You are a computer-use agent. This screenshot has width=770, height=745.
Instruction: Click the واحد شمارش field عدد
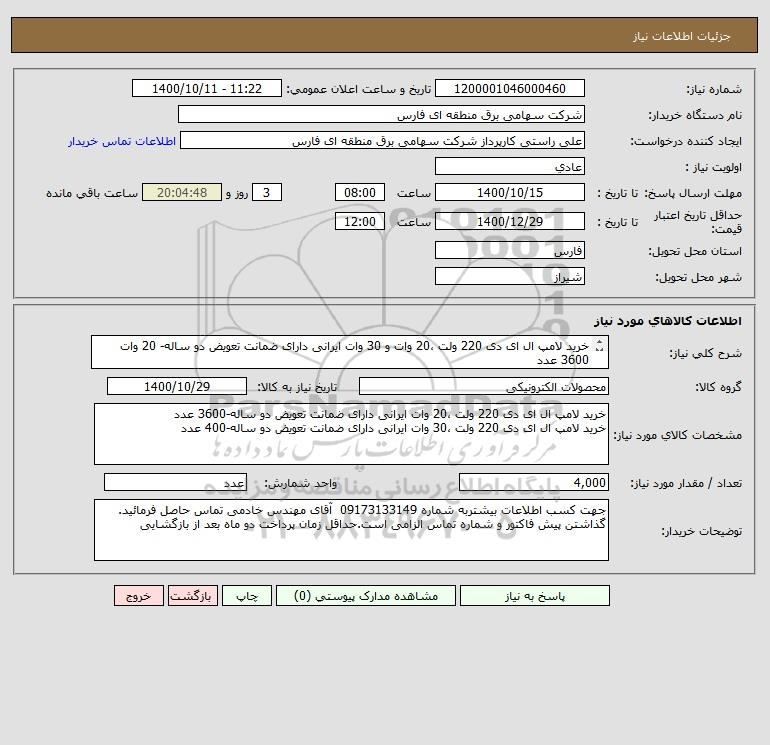175,482
